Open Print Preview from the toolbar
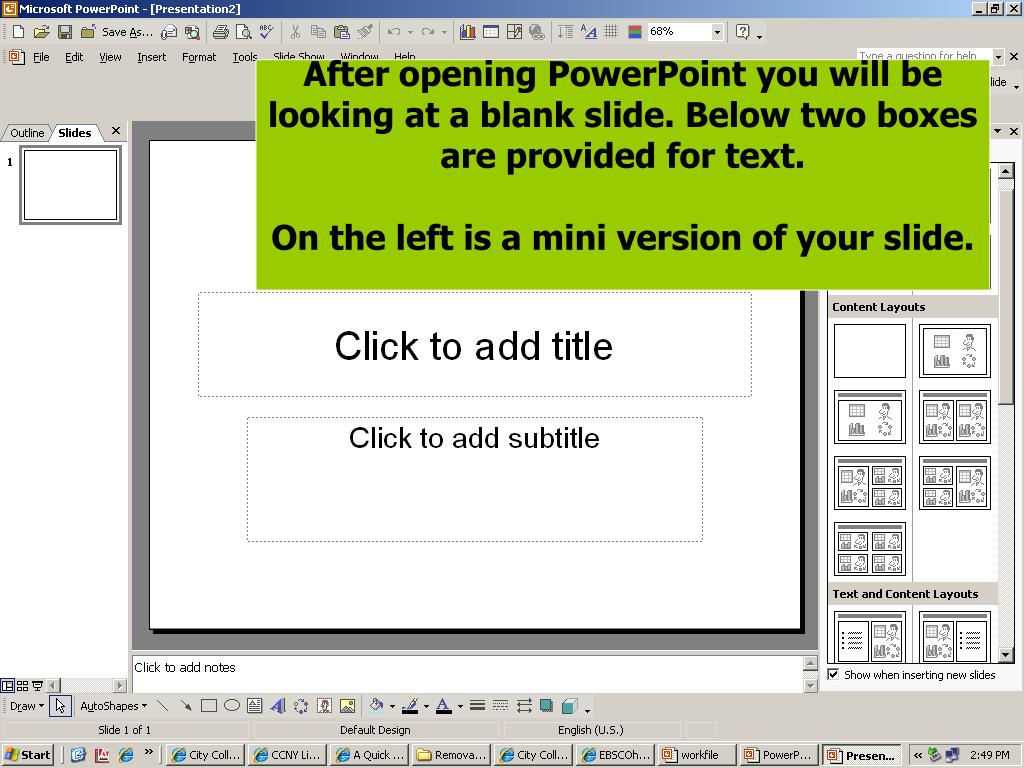The image size is (1024, 768). tap(244, 31)
